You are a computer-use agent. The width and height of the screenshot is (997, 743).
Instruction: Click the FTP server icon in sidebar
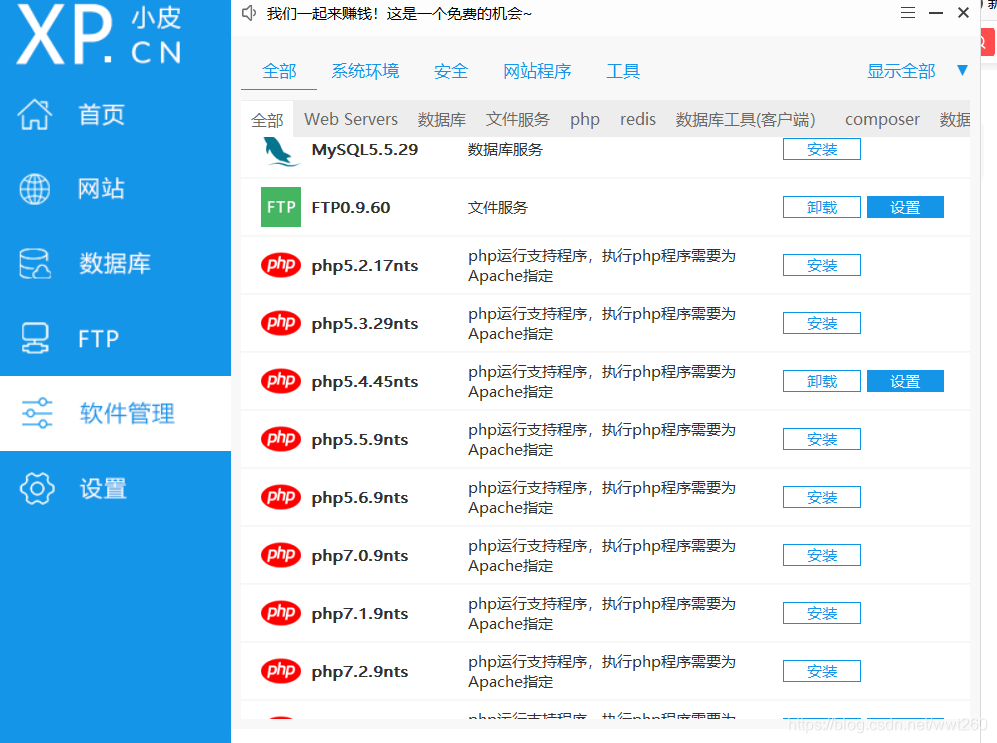[x=34, y=338]
